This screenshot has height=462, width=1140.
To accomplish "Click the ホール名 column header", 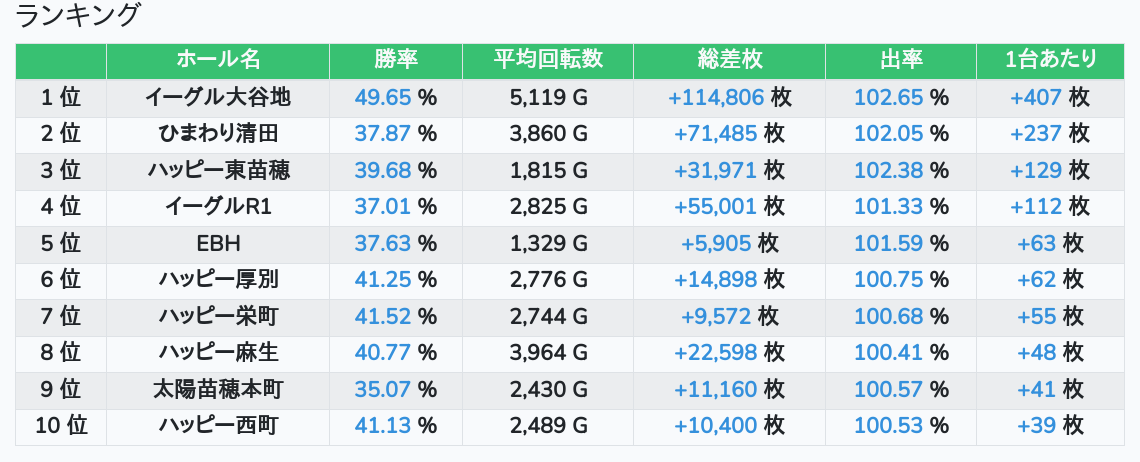I will click(218, 60).
